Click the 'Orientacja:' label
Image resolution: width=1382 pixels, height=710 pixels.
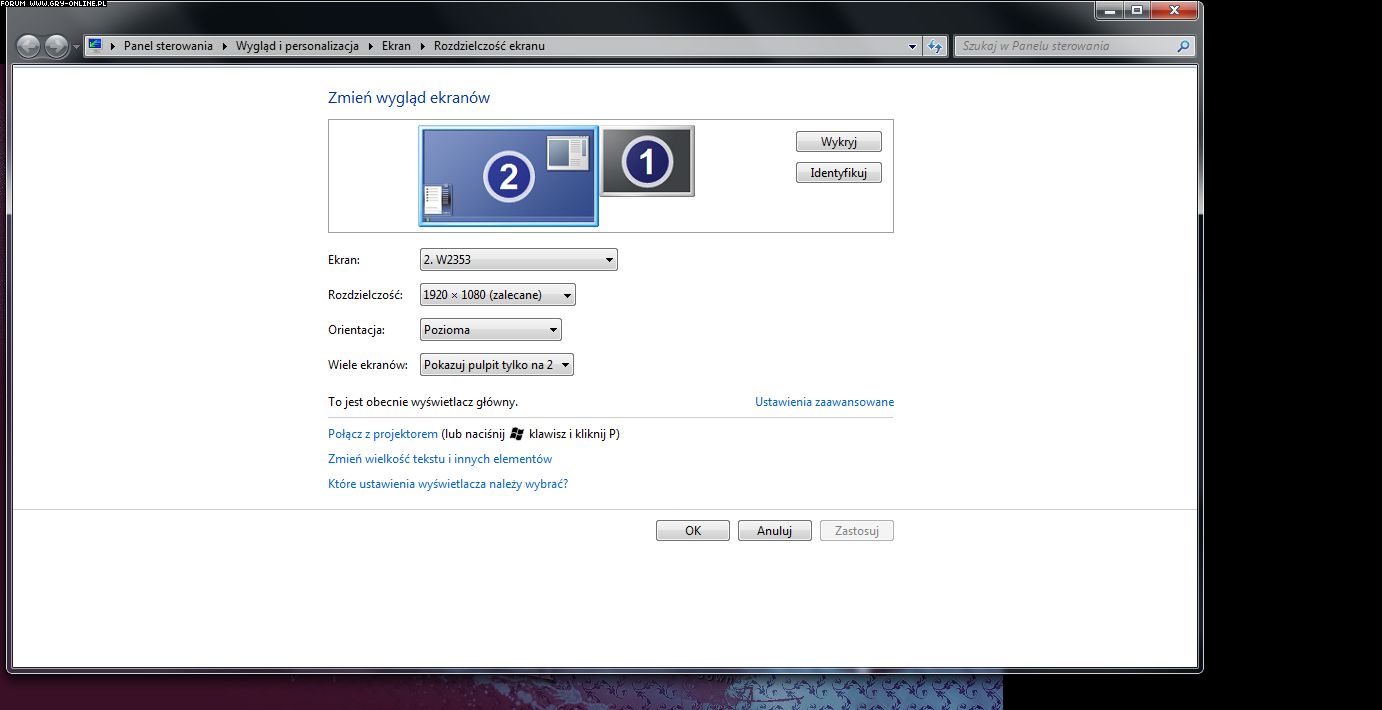coord(356,330)
